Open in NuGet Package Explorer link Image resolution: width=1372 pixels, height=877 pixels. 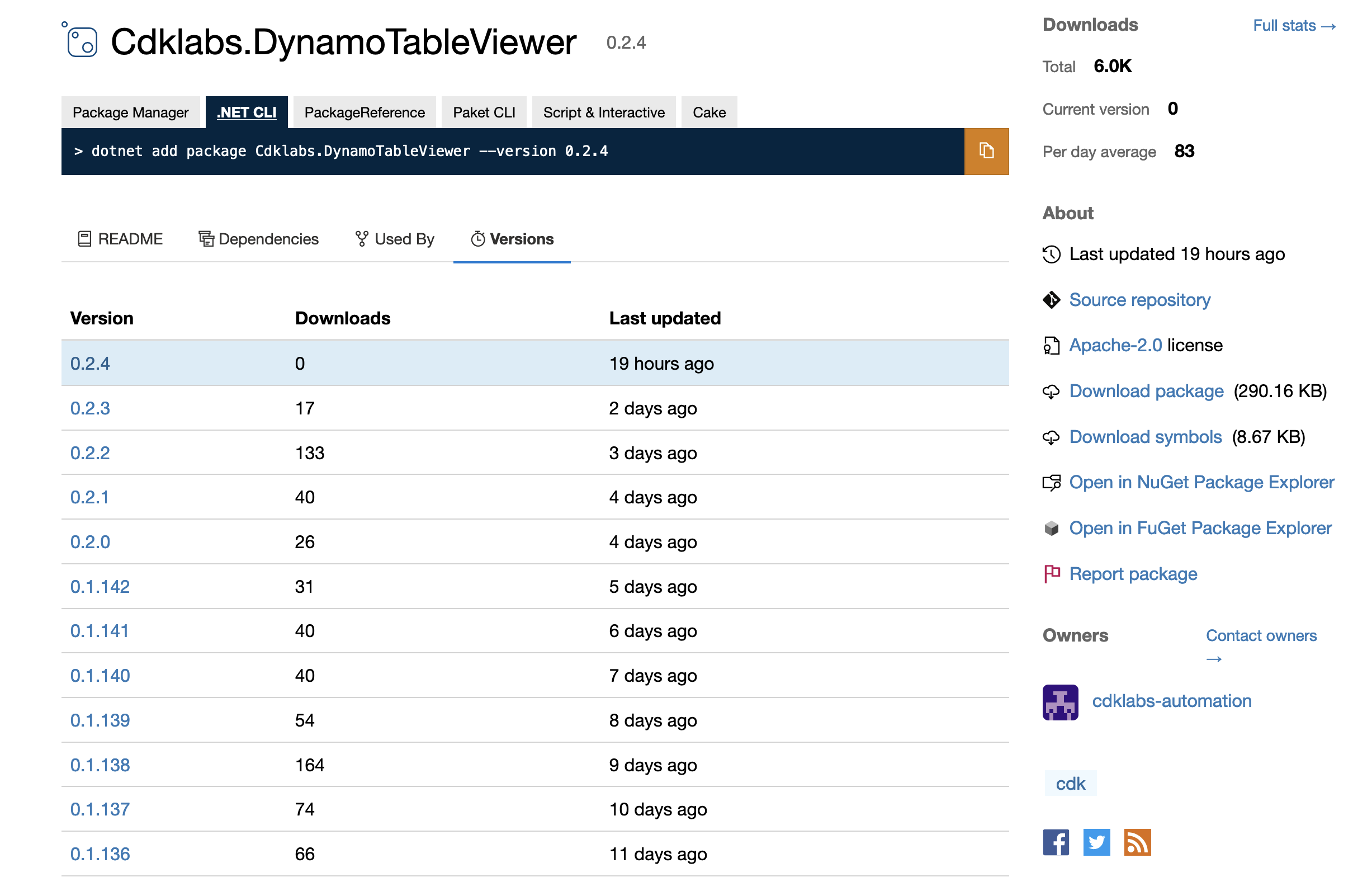pos(1201,483)
